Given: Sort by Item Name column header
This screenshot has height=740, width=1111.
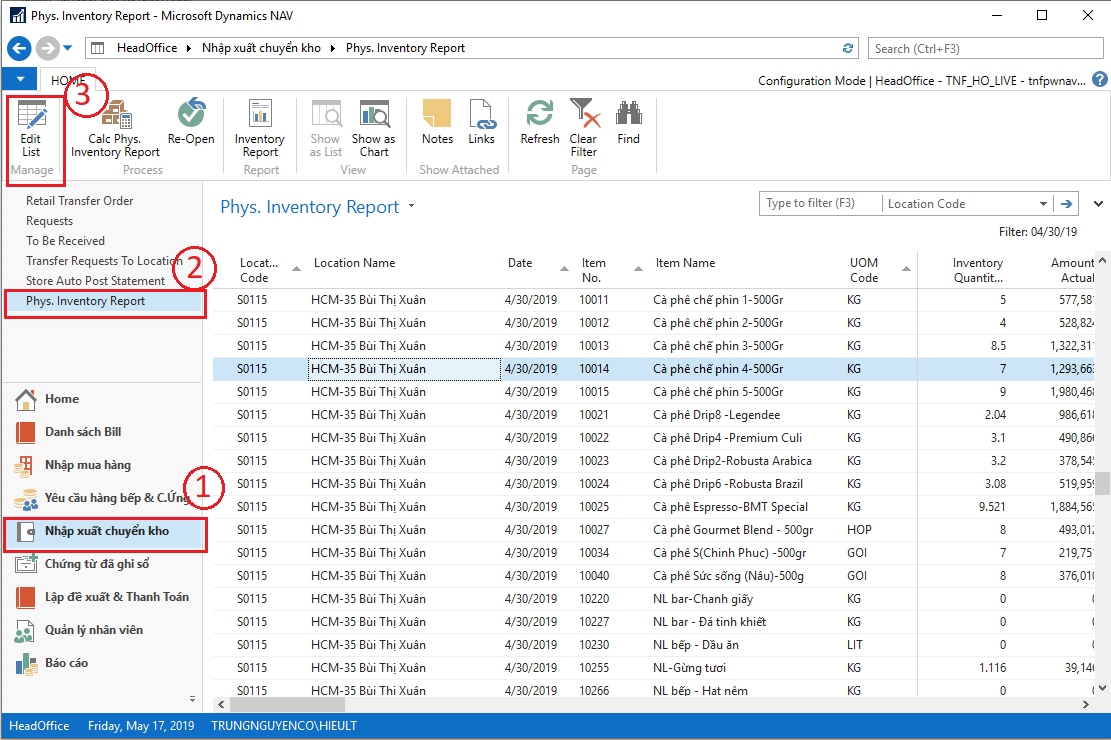Looking at the screenshot, I should tap(685, 263).
